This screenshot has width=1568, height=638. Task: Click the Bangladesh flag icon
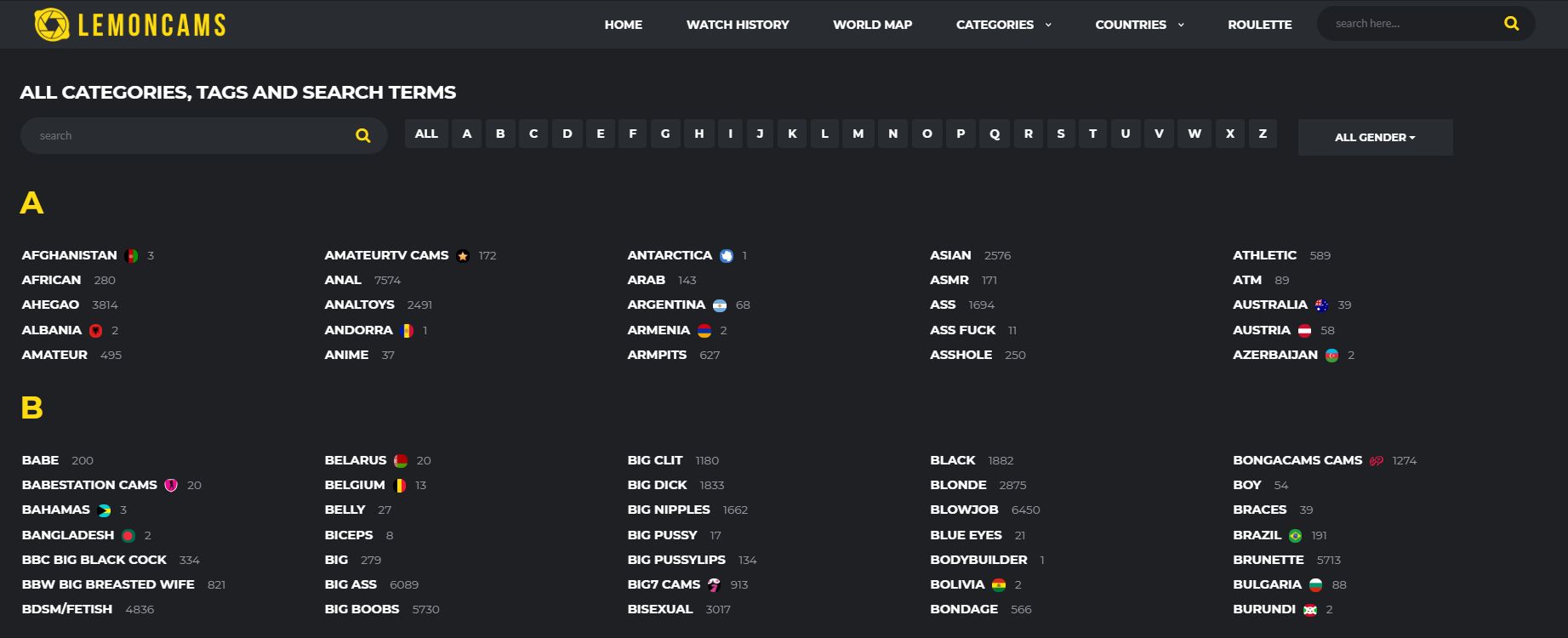tap(128, 536)
